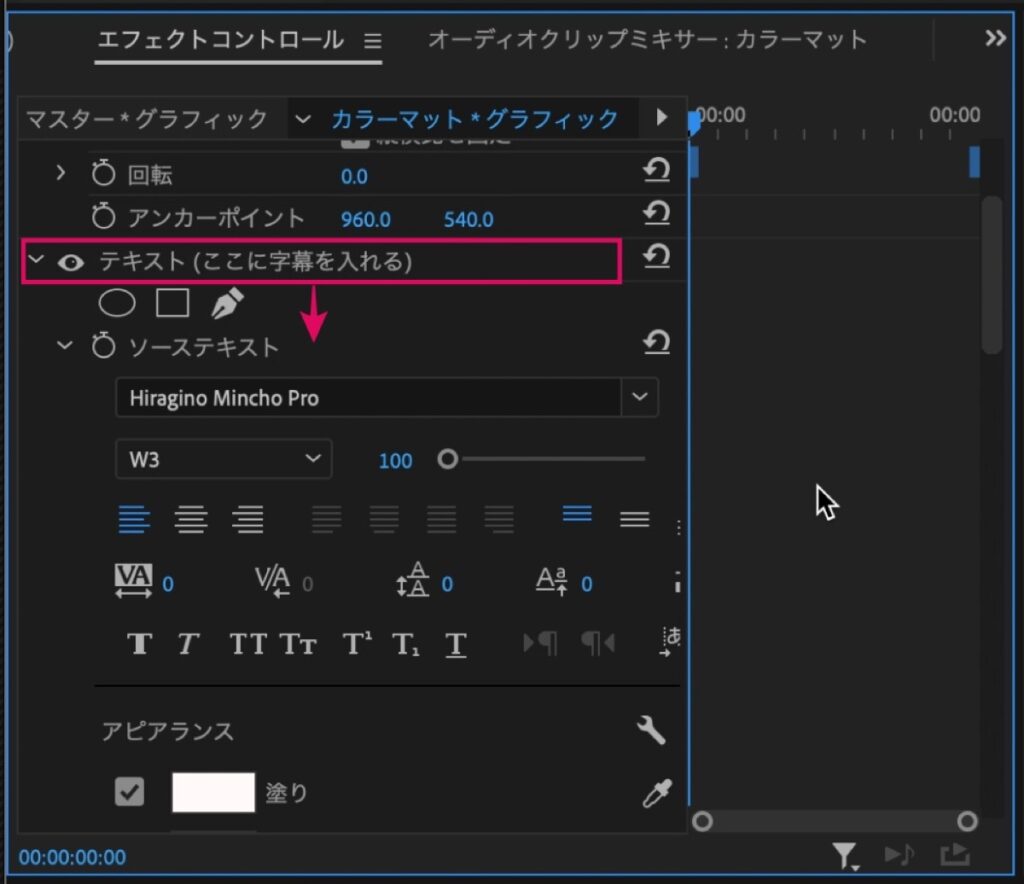The image size is (1024, 884).
Task: Set left-to-right paragraph direction
Action: [x=539, y=644]
